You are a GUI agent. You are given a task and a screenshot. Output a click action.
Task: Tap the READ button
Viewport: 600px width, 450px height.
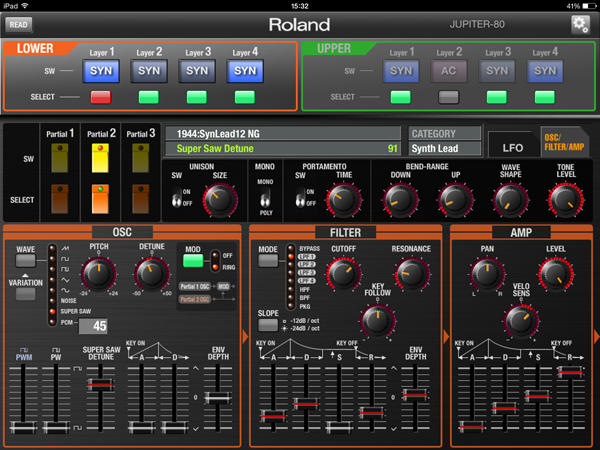click(18, 25)
